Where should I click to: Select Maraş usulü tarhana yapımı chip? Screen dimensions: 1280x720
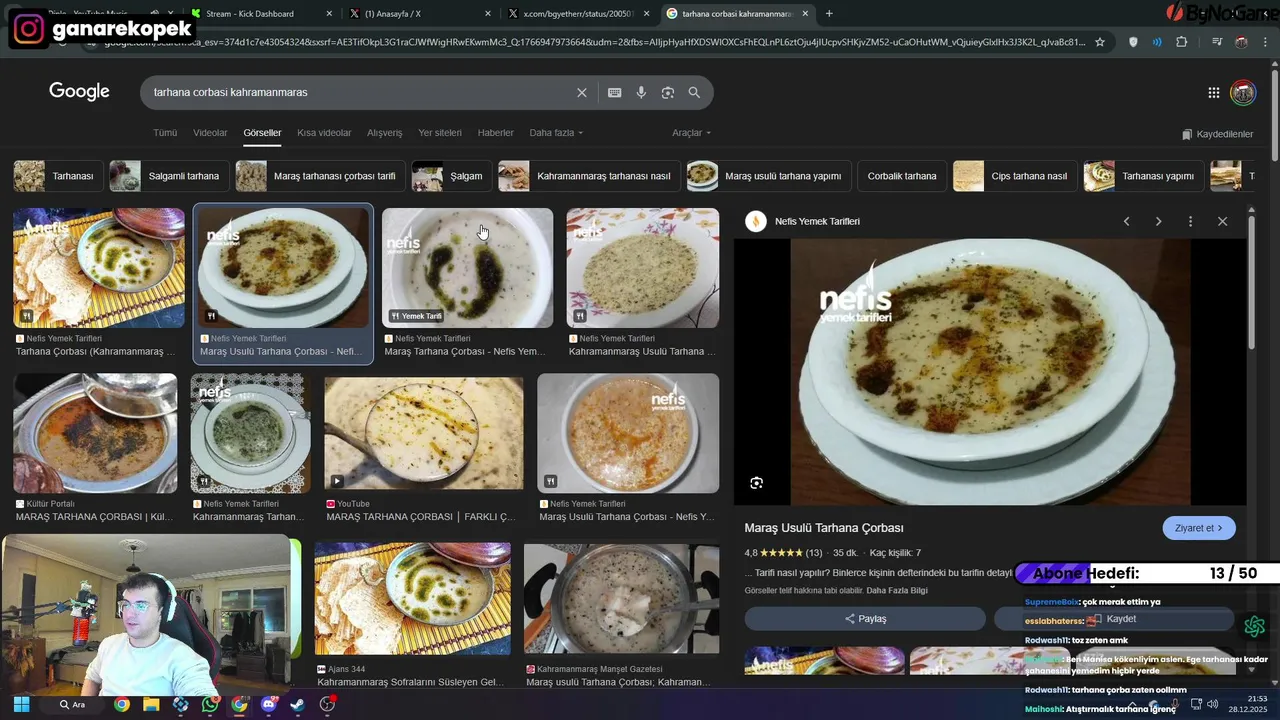[x=769, y=176]
